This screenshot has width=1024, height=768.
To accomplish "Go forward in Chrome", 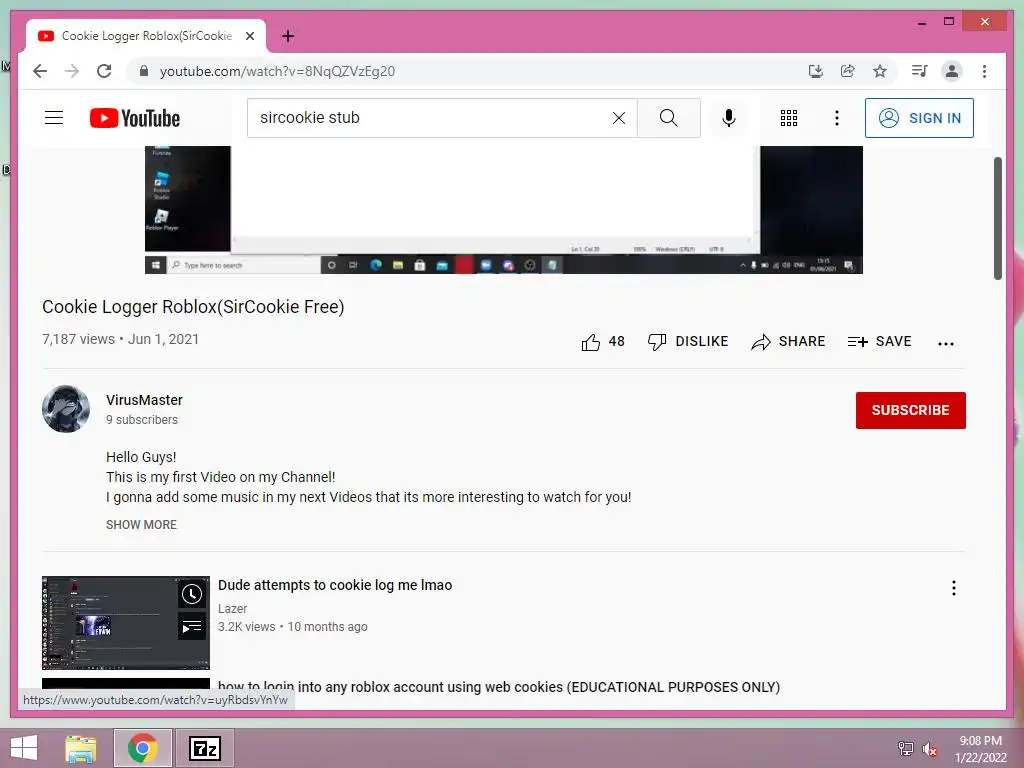I will point(72,71).
